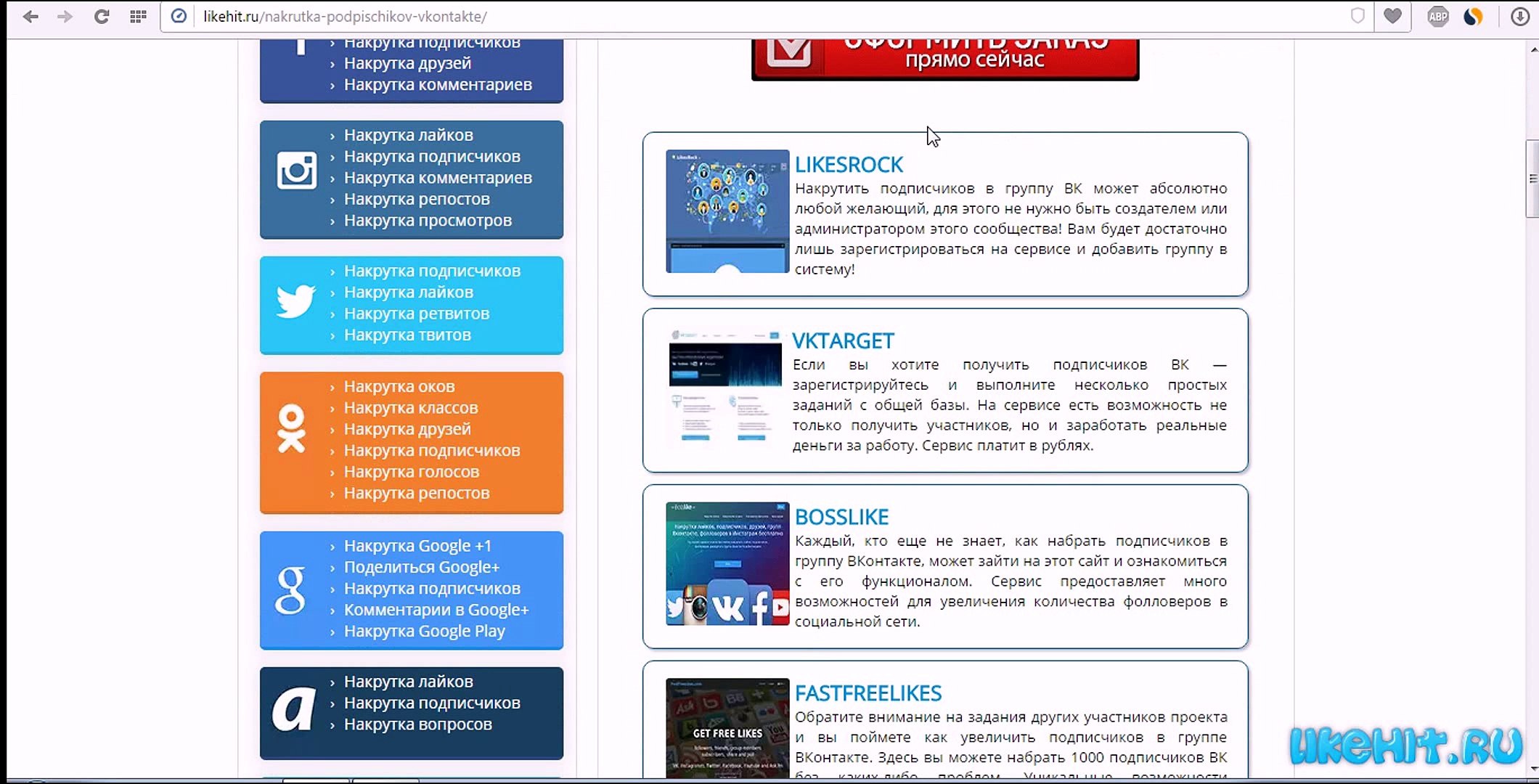This screenshot has height=784, width=1539.
Task: Open Twitter 'Накрутка подписчиков' link
Action: pos(432,271)
